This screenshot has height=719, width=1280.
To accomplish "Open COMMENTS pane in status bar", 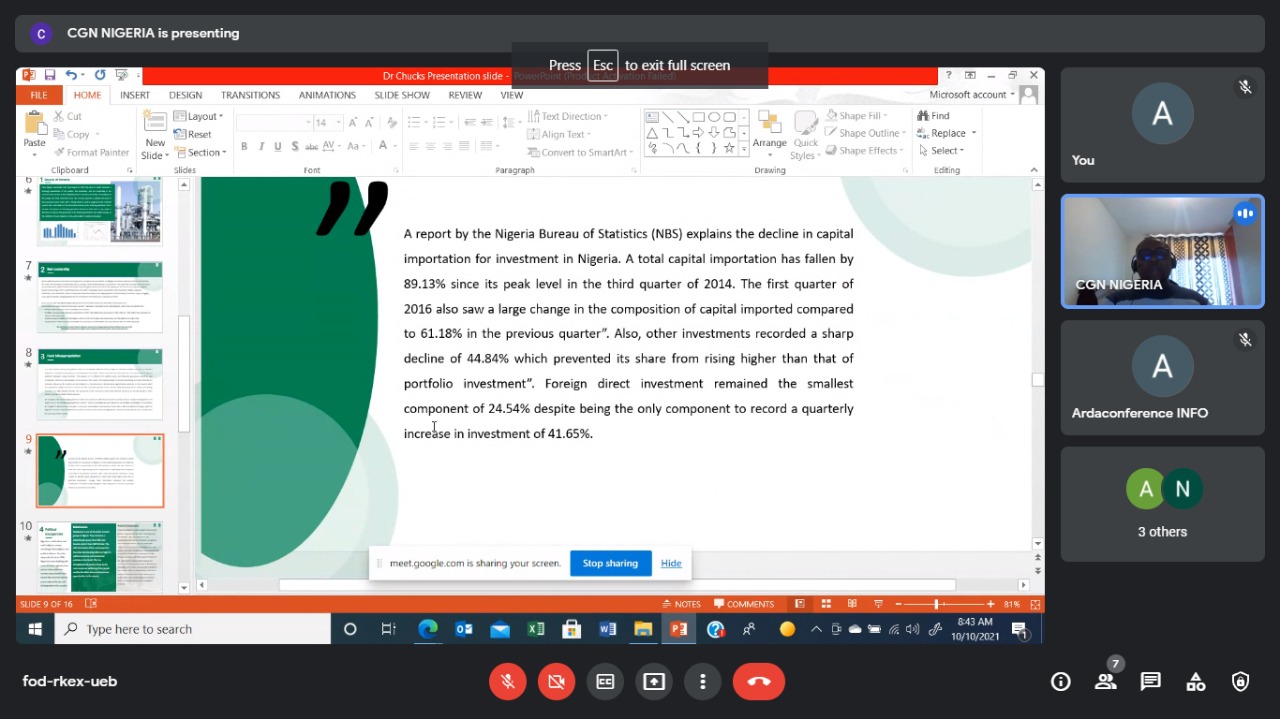I will point(744,604).
